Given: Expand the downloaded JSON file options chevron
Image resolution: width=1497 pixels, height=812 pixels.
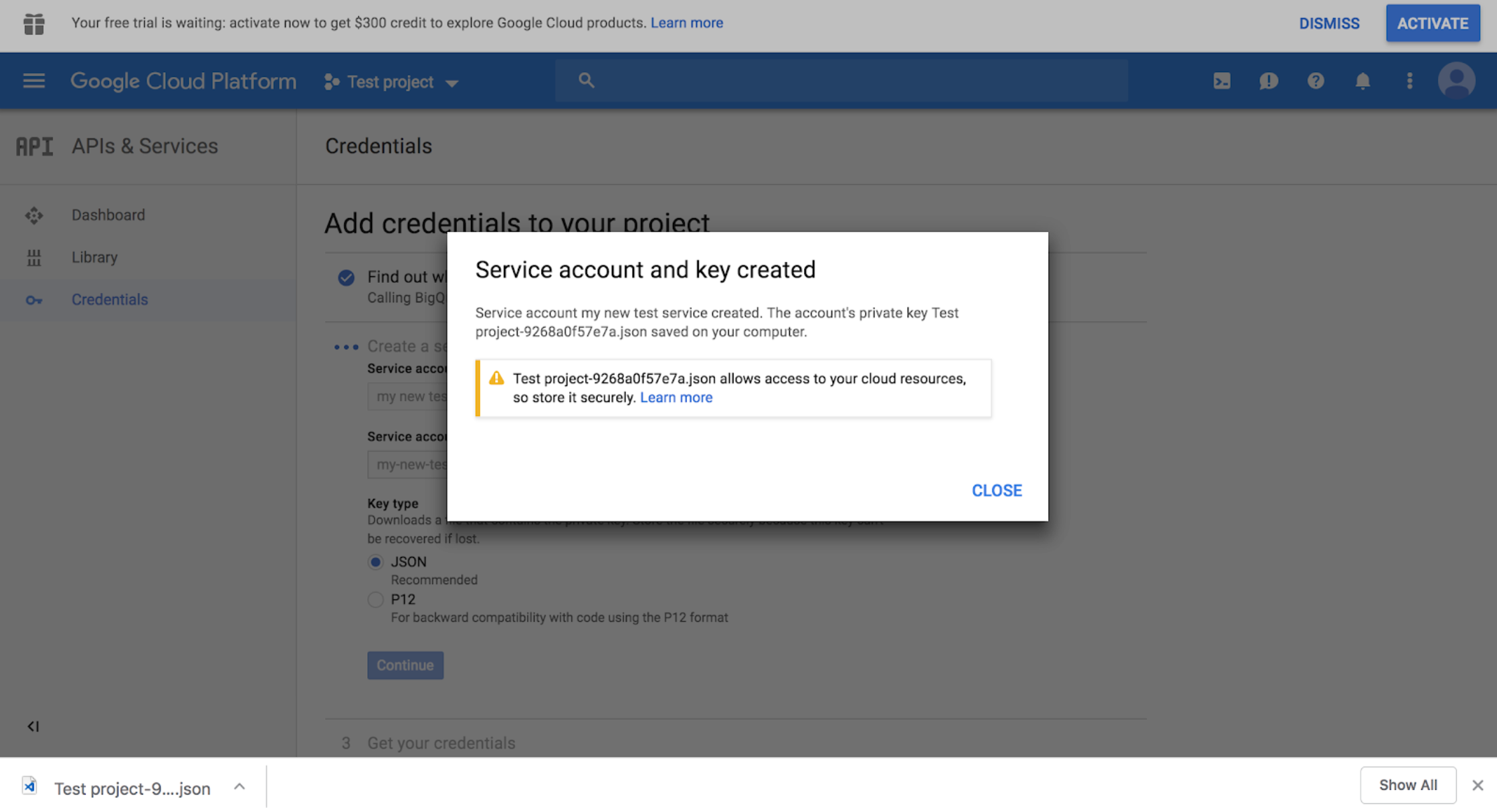Looking at the screenshot, I should pos(239,787).
